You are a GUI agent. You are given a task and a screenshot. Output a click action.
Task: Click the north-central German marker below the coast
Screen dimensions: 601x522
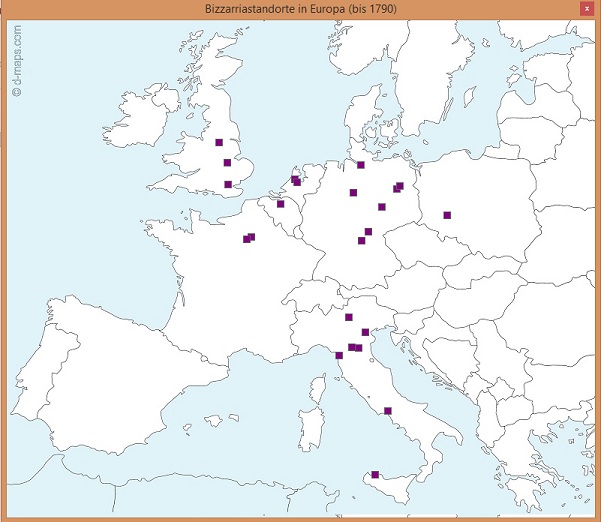pos(353,193)
